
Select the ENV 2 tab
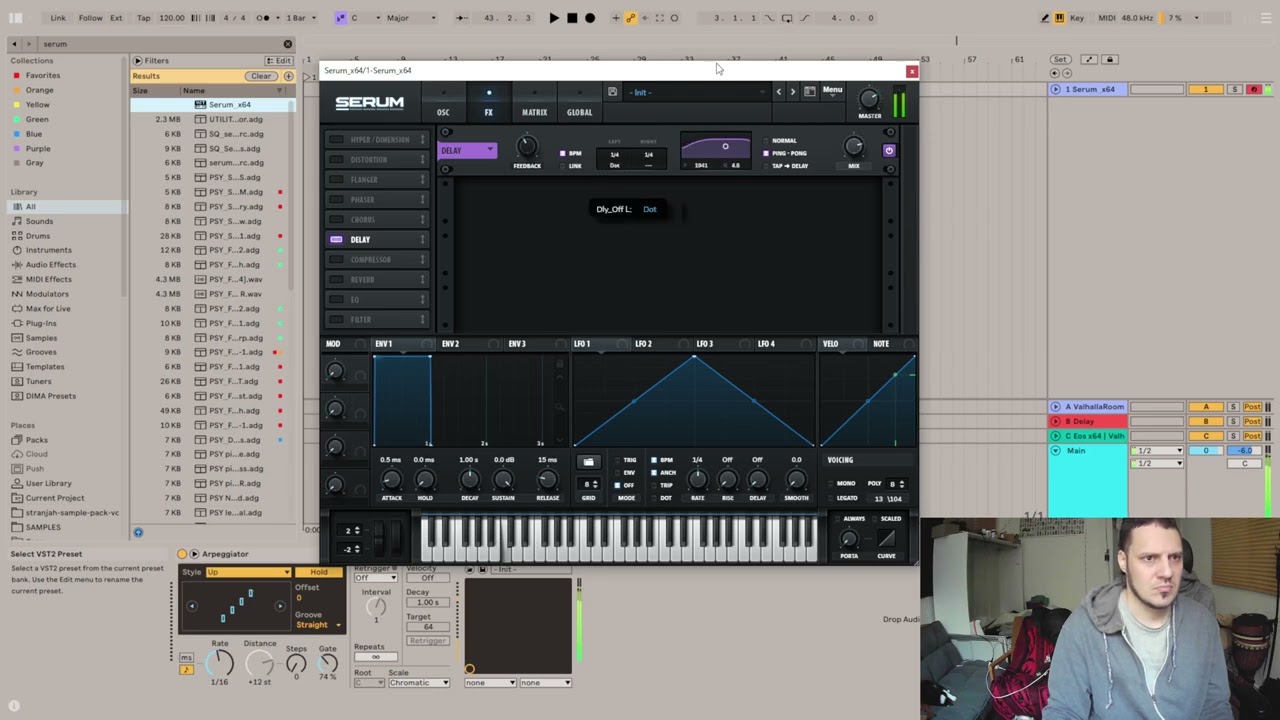point(450,344)
